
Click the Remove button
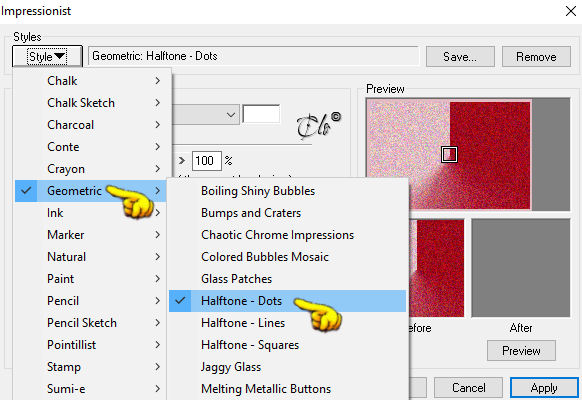tap(536, 57)
